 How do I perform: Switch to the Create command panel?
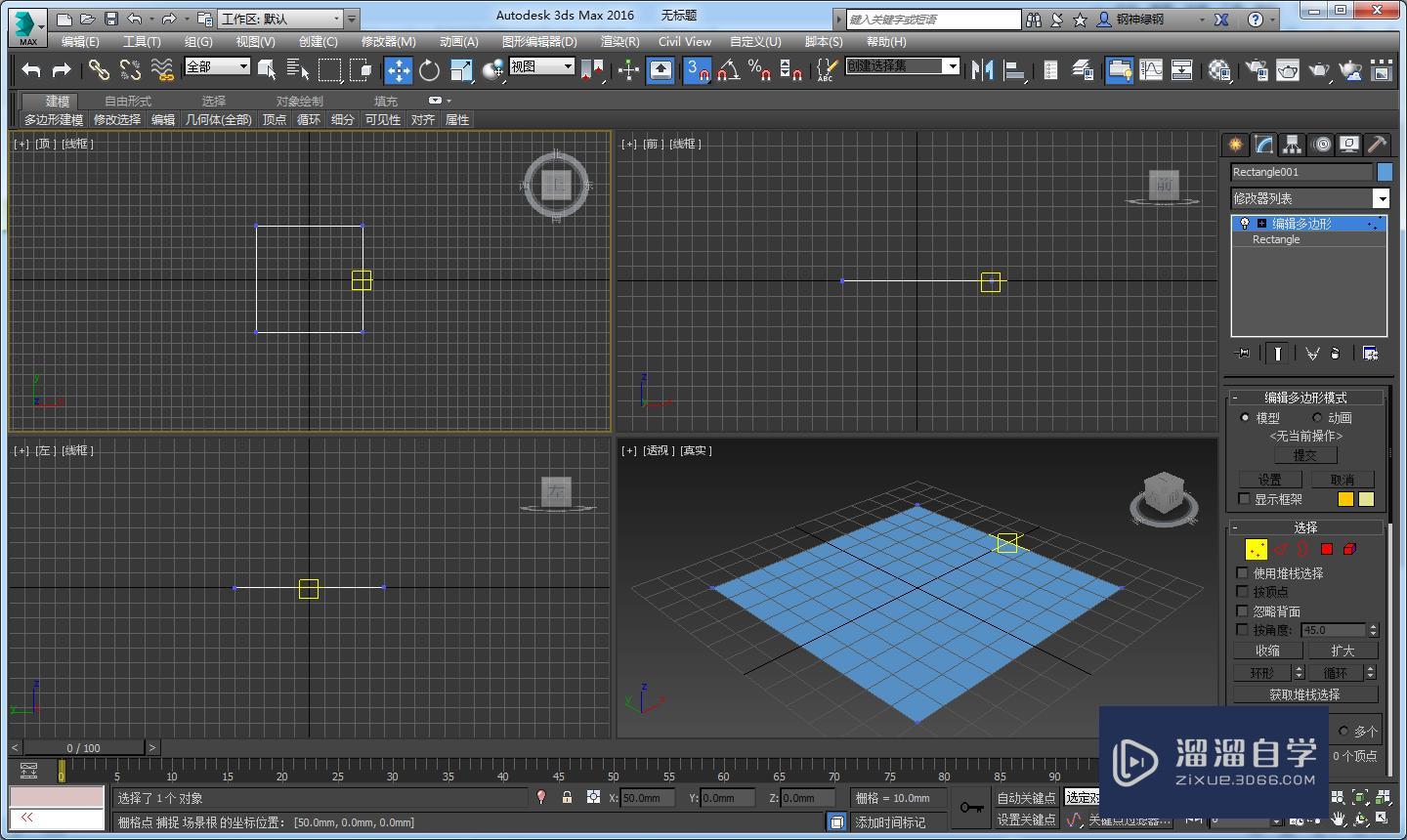tap(1236, 145)
